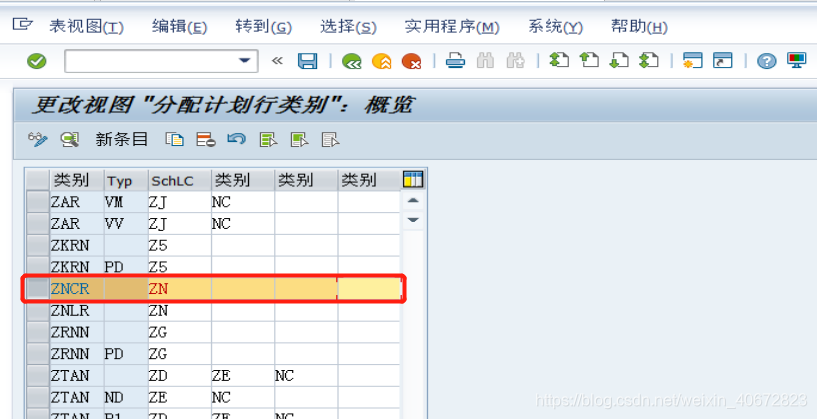Viewport: 817px width, 419px height.
Task: Open the 系统(Y) menu
Action: coord(555,26)
